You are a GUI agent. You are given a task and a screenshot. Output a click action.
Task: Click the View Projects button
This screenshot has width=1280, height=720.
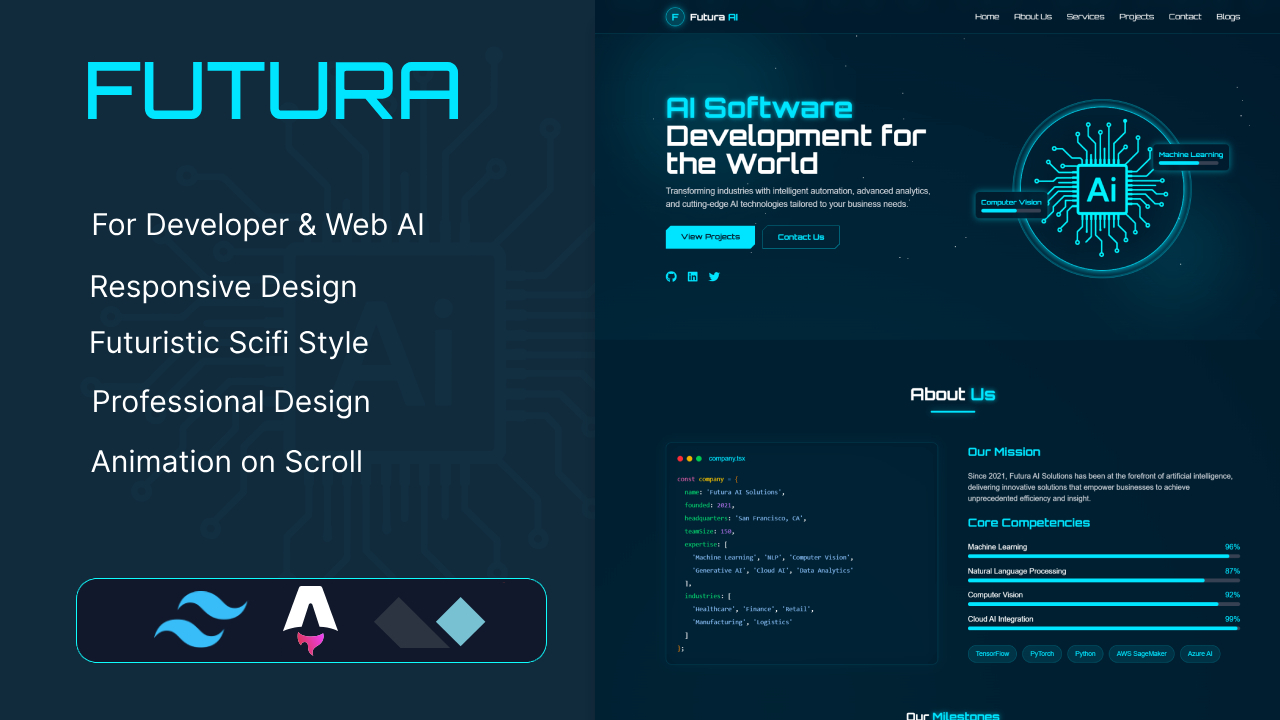pos(710,237)
